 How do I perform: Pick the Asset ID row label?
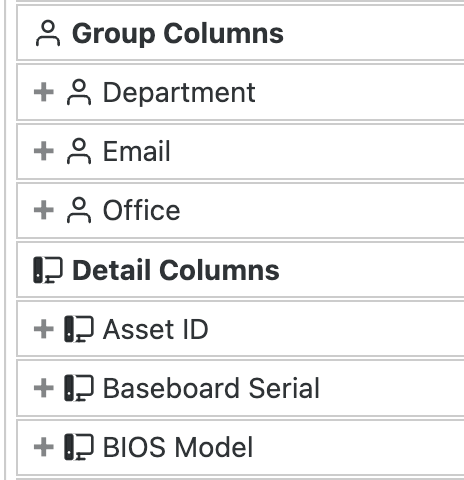156,329
